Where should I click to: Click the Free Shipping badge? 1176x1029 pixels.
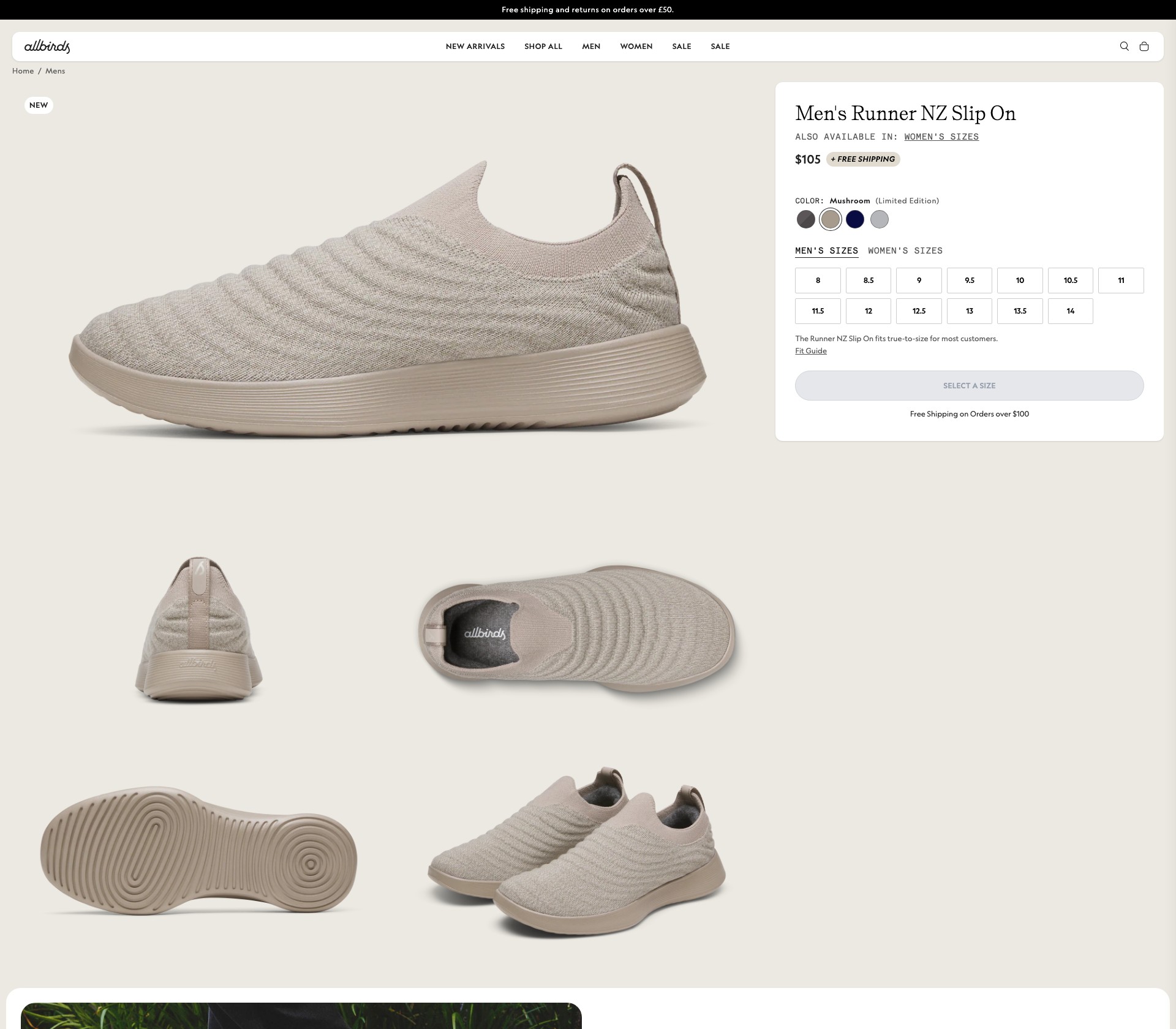[x=863, y=159]
